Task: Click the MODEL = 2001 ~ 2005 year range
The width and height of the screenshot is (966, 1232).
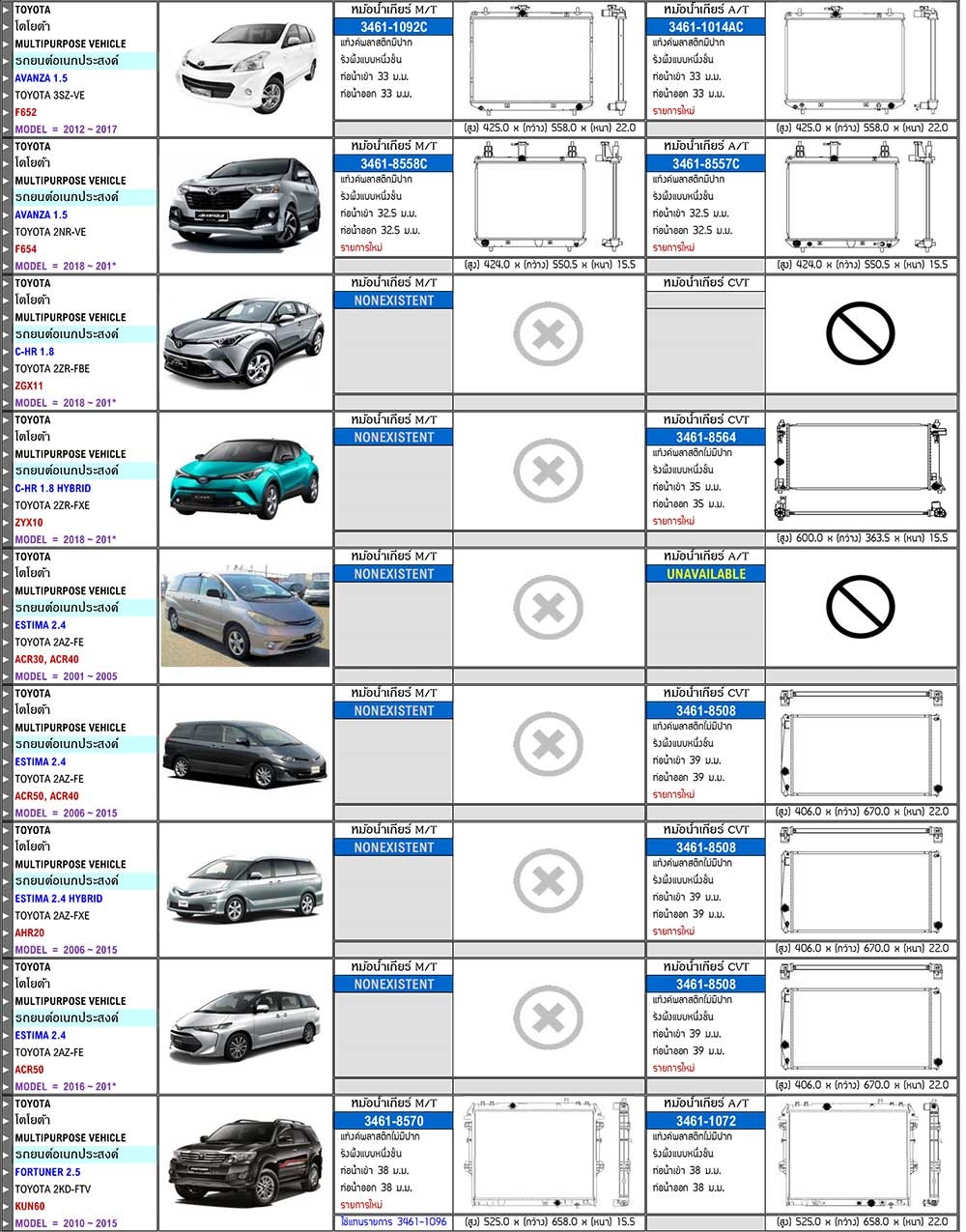Action: 66,676
